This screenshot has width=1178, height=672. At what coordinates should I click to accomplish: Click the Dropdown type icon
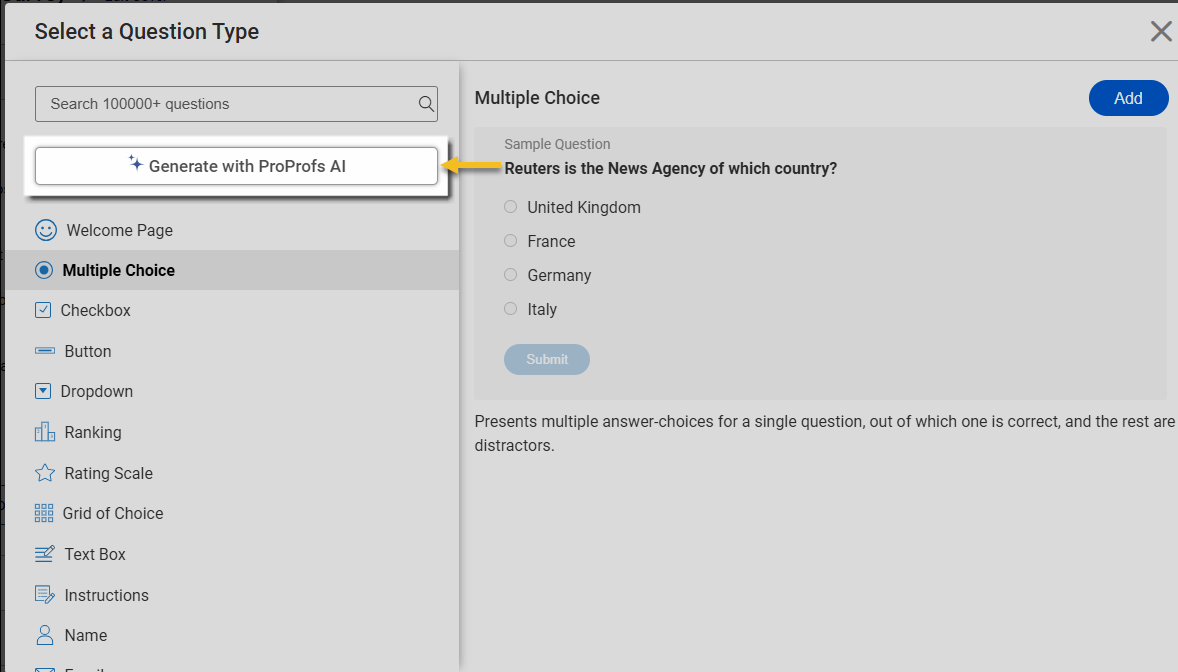tap(43, 391)
